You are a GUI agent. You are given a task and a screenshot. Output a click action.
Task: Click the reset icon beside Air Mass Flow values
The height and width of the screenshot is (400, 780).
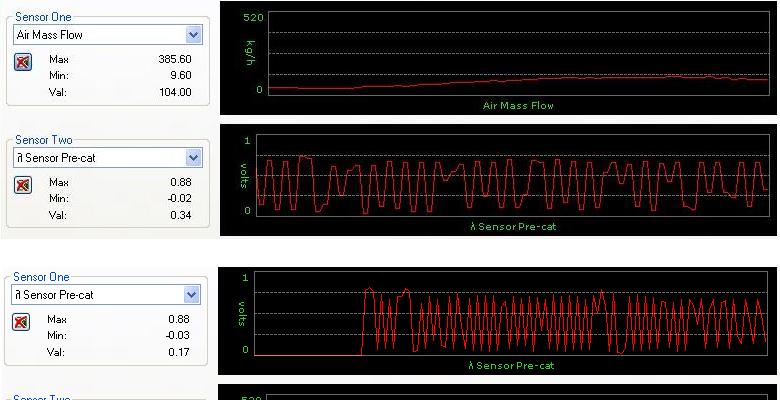23,62
